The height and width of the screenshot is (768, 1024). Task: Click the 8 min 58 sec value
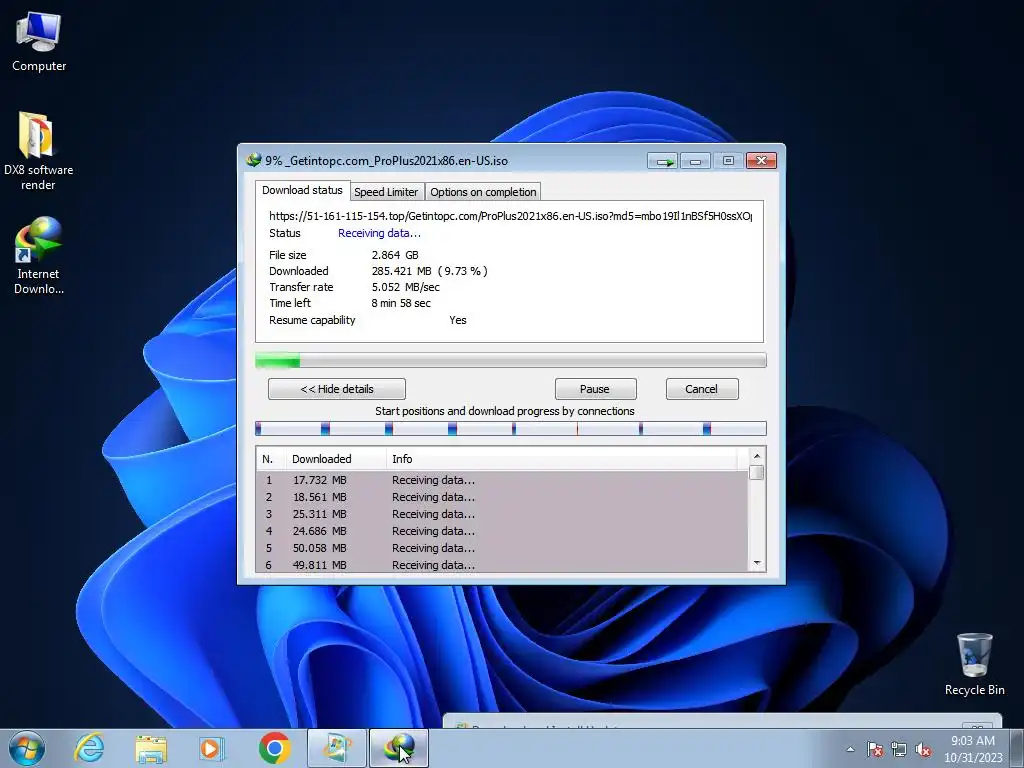401,303
